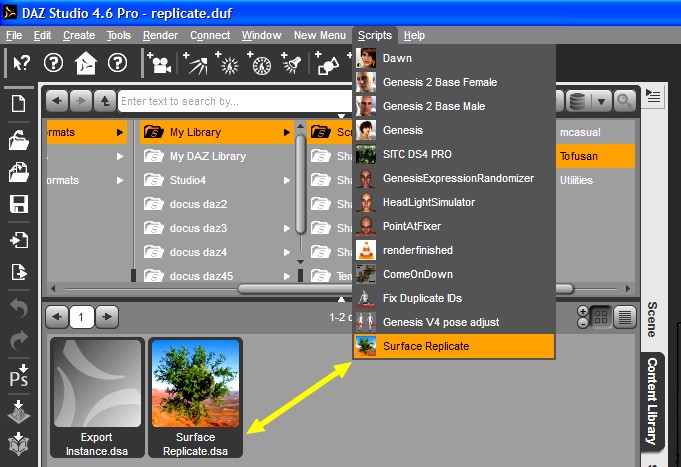The image size is (681, 467).
Task: Go to the next results page
Action: click(107, 317)
